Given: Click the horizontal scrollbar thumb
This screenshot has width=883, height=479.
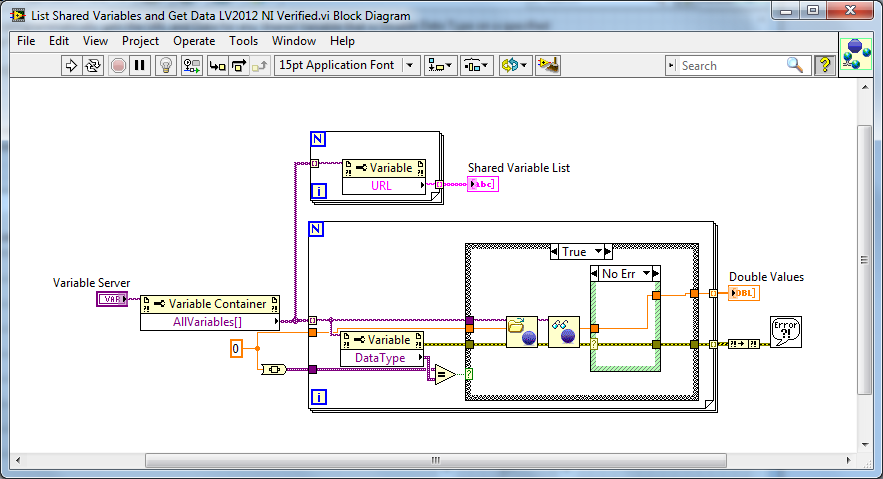Looking at the screenshot, I should pos(435,460).
